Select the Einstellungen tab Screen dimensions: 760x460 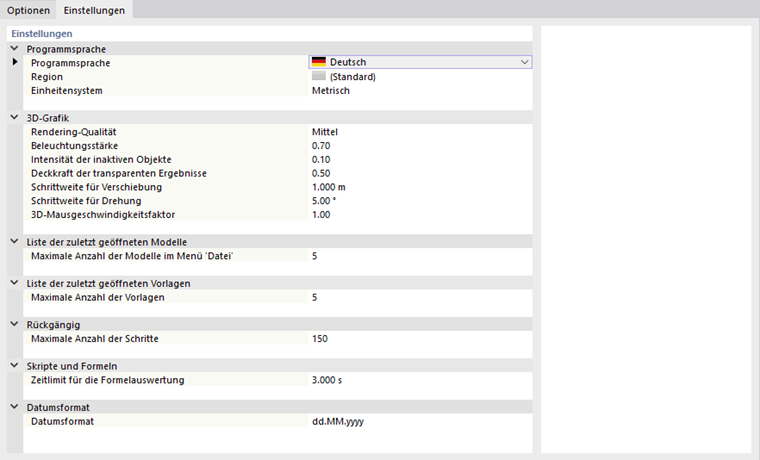point(94,10)
